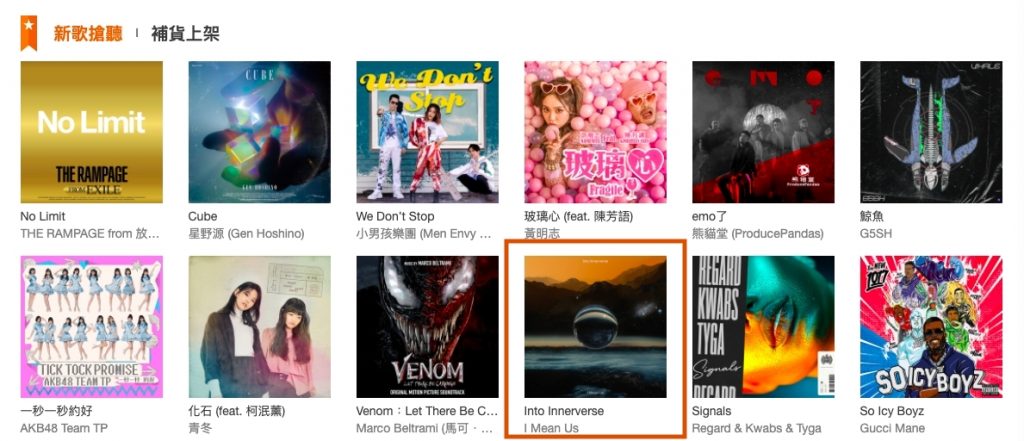Click the Regard & Kwabs & Tyga artist link
This screenshot has height=441, width=1024.
coord(756,428)
